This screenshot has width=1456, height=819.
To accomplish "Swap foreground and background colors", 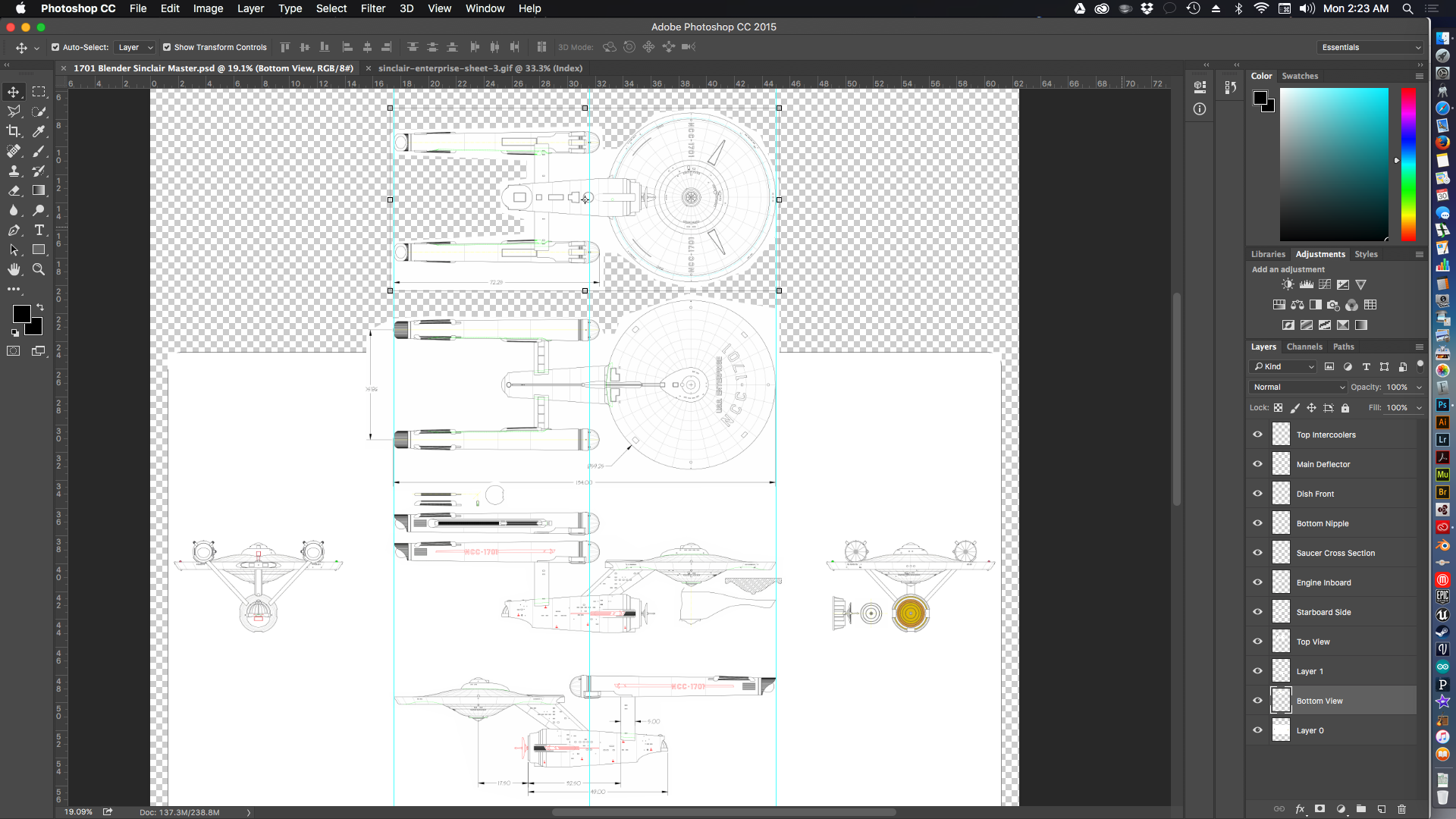I will tap(39, 307).
